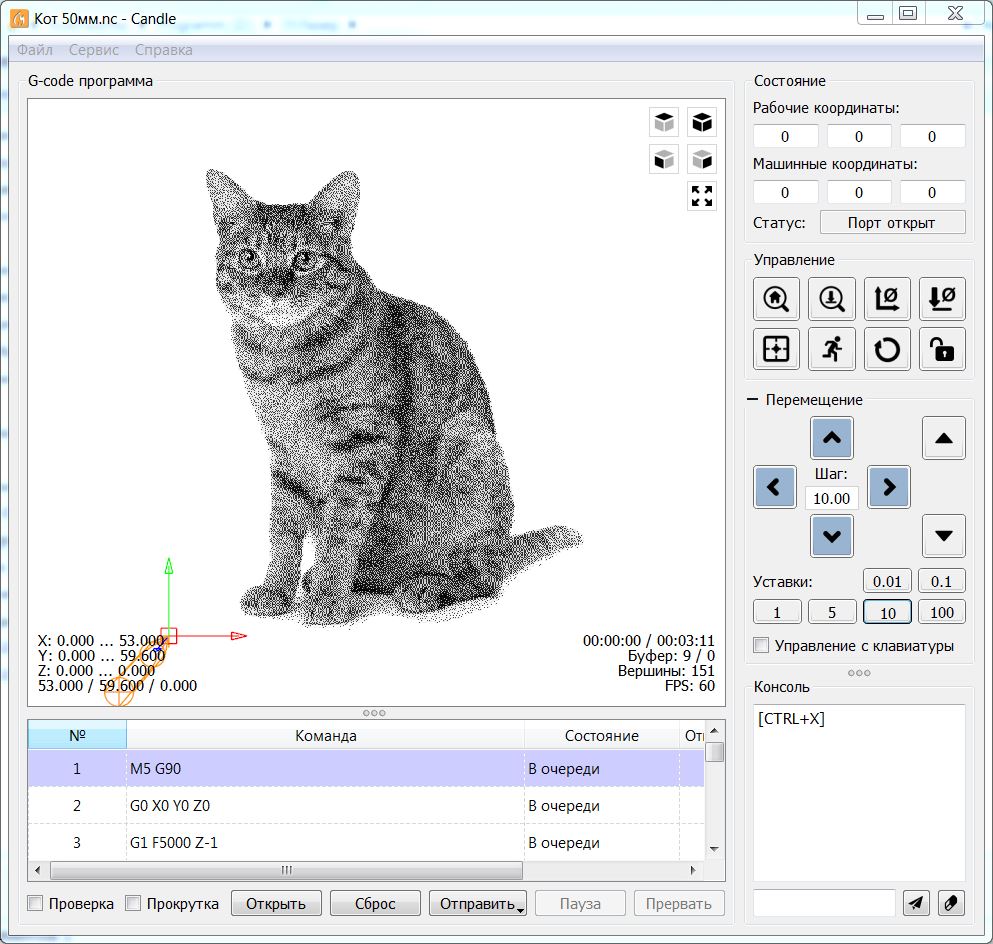Screen dimensions: 993x944
Task: Jog X axis right with right chevron
Action: point(889,487)
